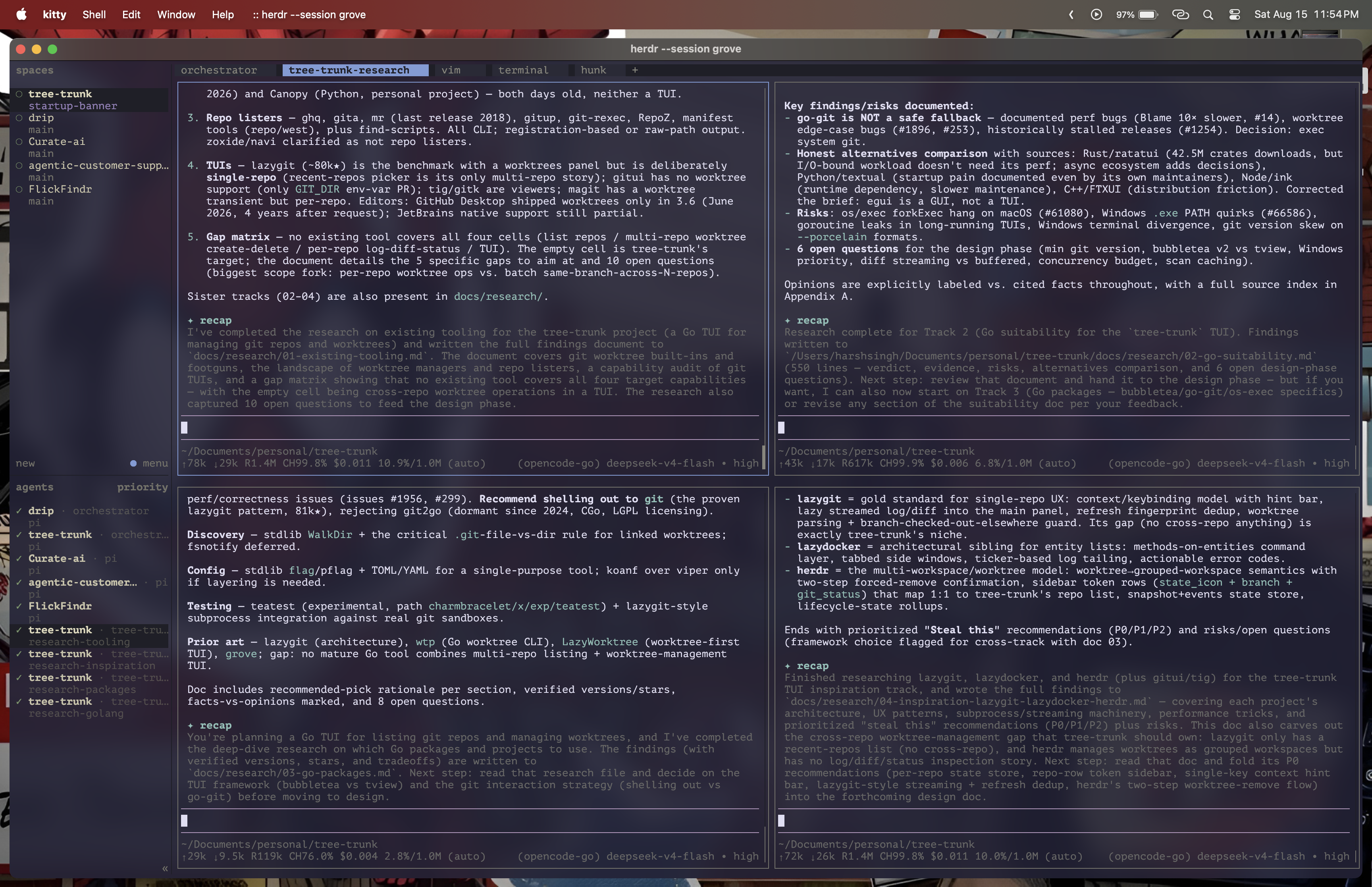Click charmbracelet/x/exp/teatest path text
The width and height of the screenshot is (1372, 887).
tap(514, 607)
